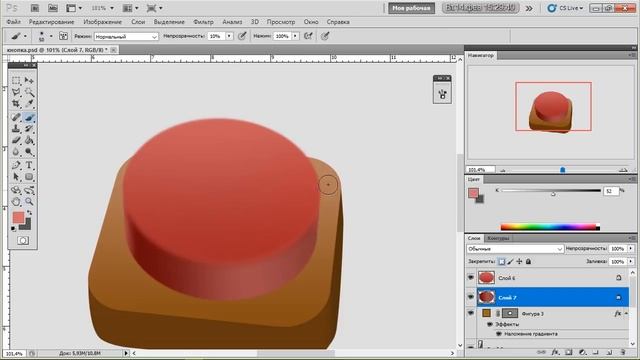This screenshot has height=360, width=640.
Task: Open Mini Bridge from the top bar
Action: coord(53,8)
